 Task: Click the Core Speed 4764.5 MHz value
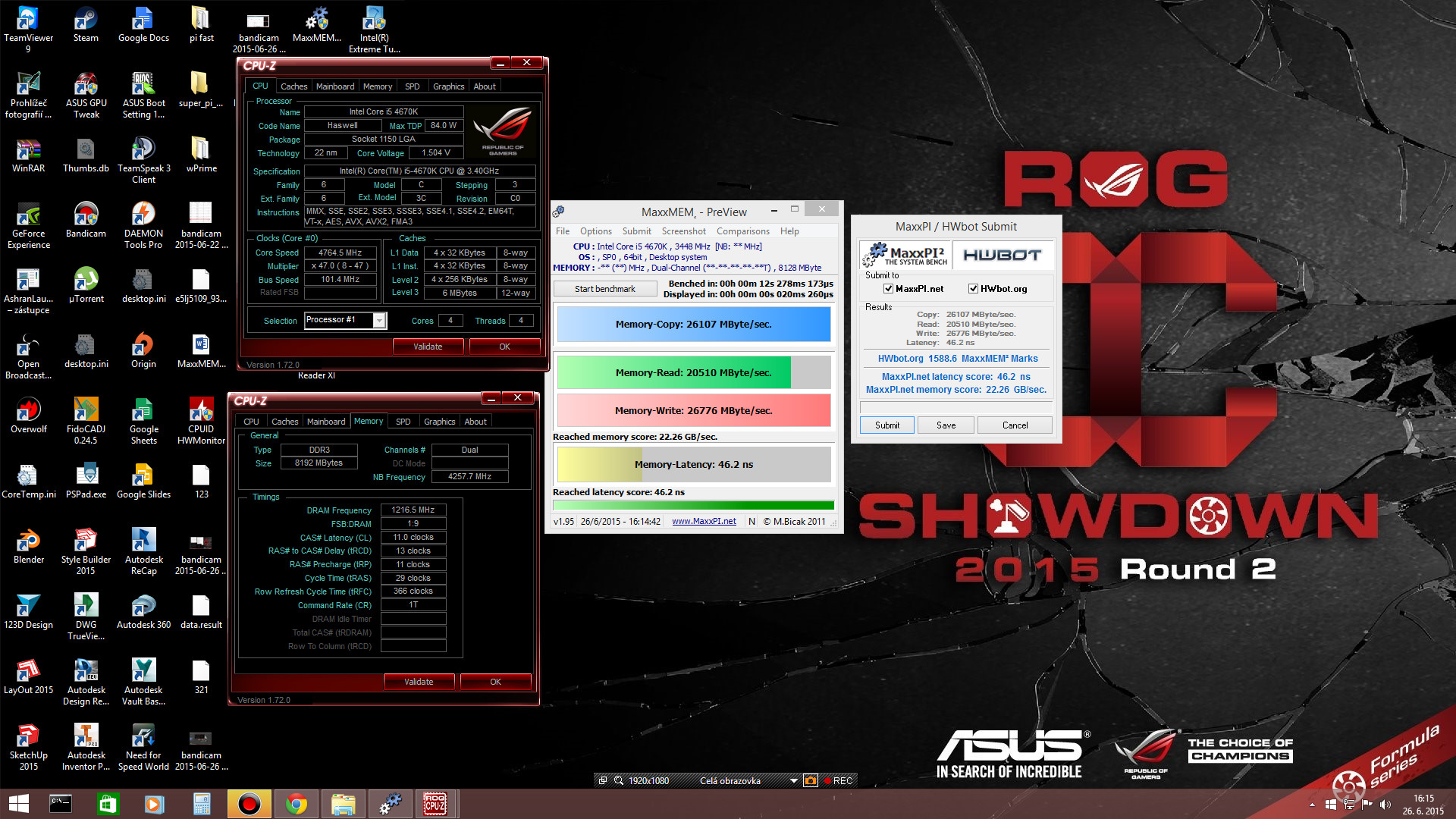point(340,253)
